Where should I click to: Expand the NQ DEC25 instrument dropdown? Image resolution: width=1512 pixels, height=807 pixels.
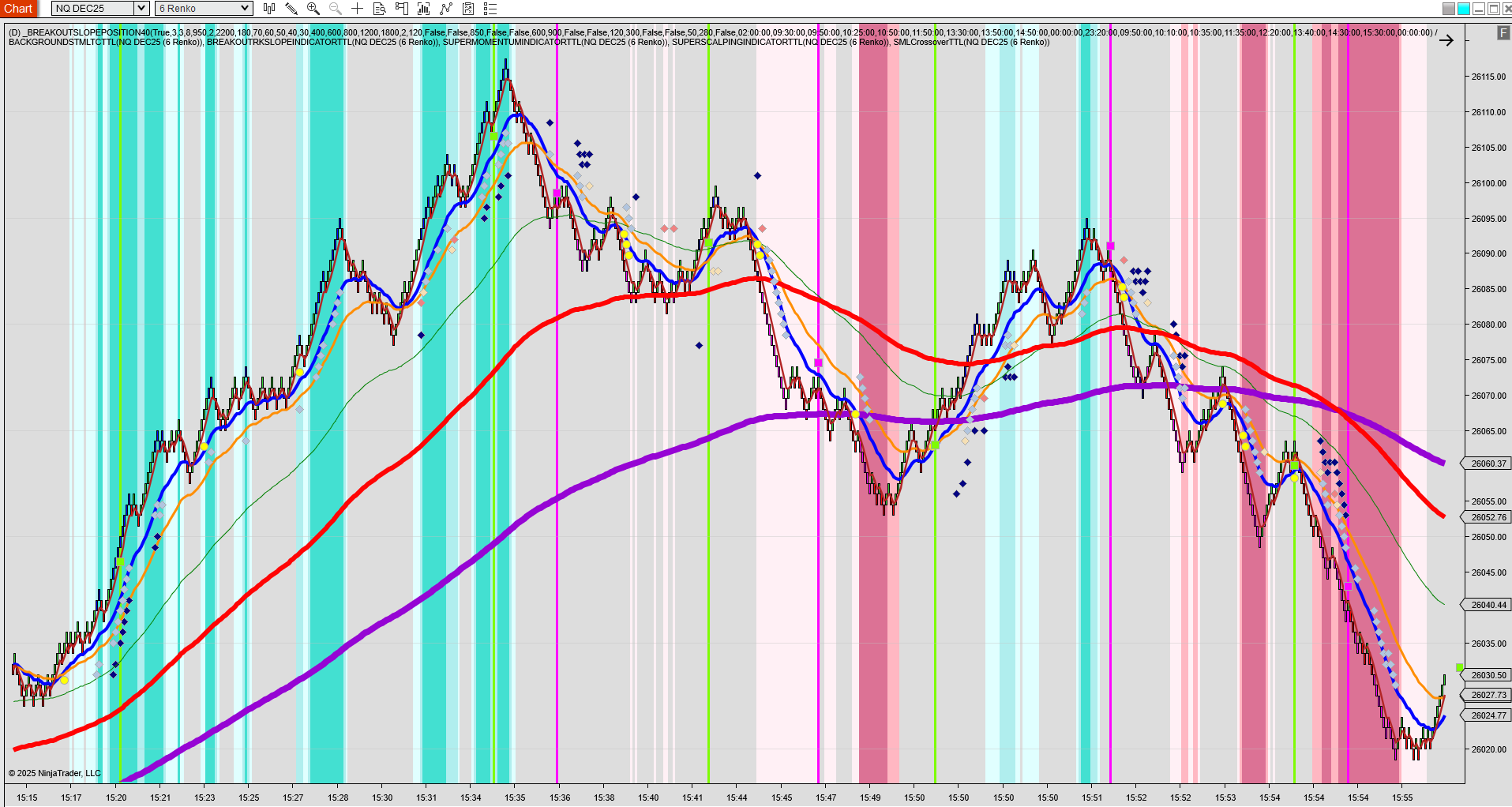[x=141, y=9]
